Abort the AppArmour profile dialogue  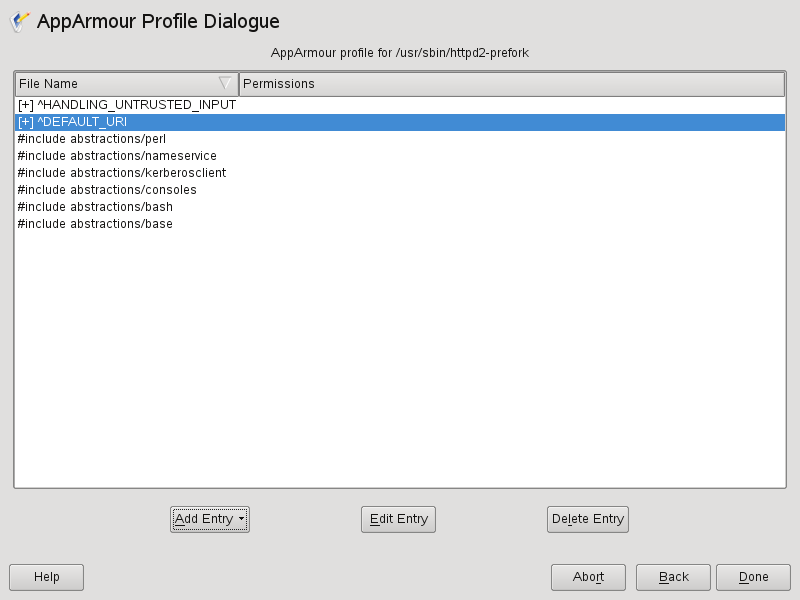pyautogui.click(x=588, y=577)
